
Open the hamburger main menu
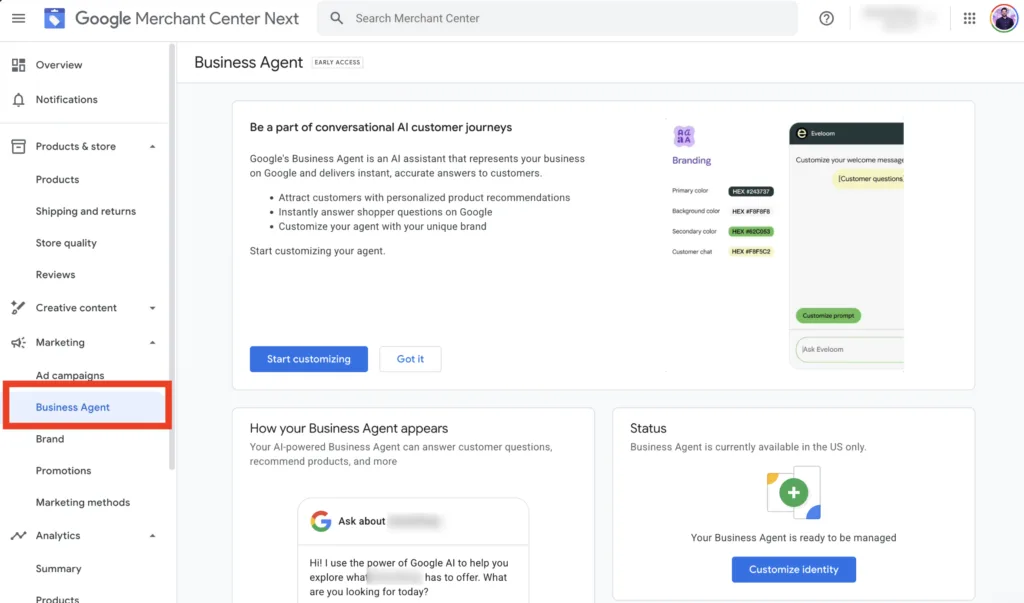[x=18, y=18]
